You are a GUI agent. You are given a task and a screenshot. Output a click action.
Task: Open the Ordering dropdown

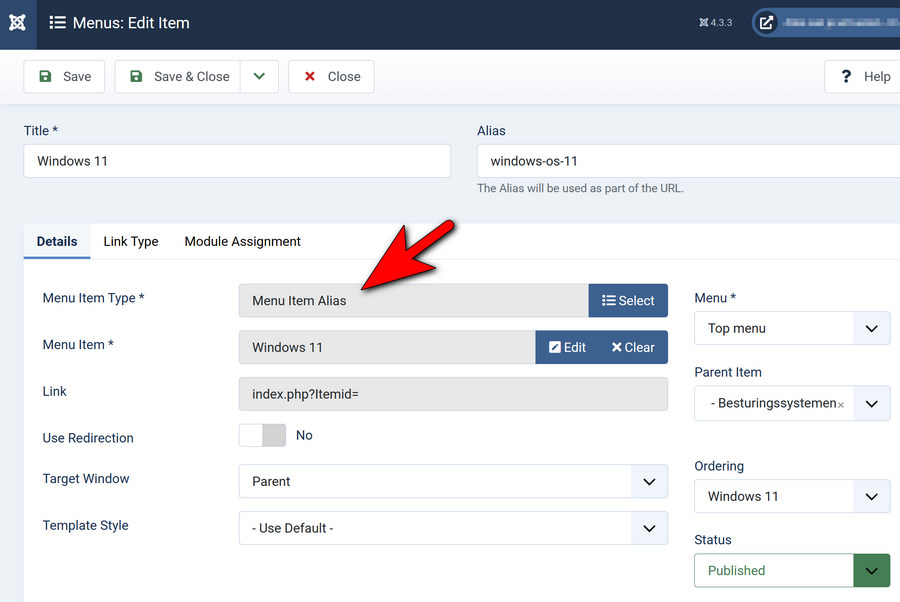792,496
